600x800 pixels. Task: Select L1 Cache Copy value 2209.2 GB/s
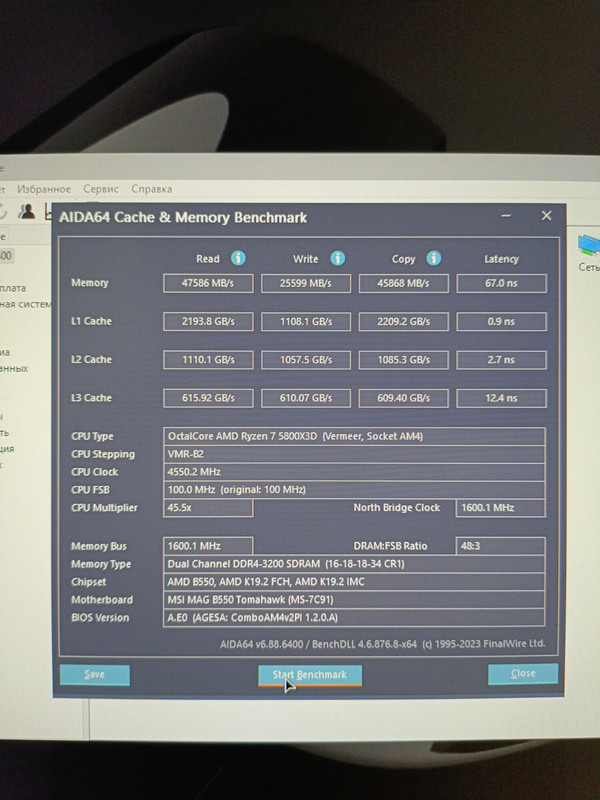click(x=404, y=321)
